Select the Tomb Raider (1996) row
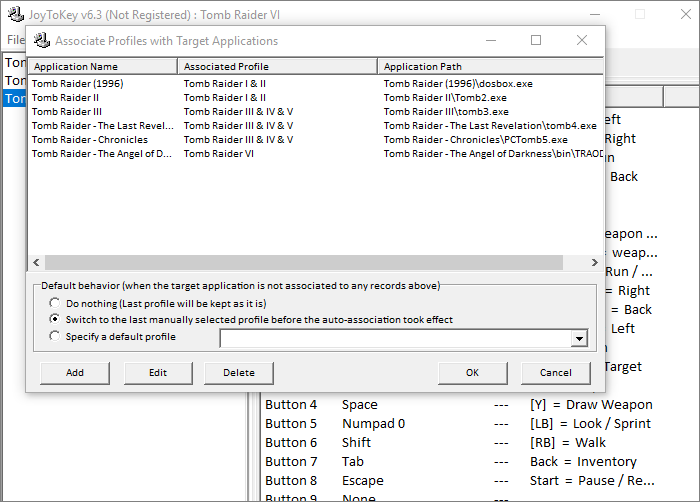700x502 pixels. point(78,84)
